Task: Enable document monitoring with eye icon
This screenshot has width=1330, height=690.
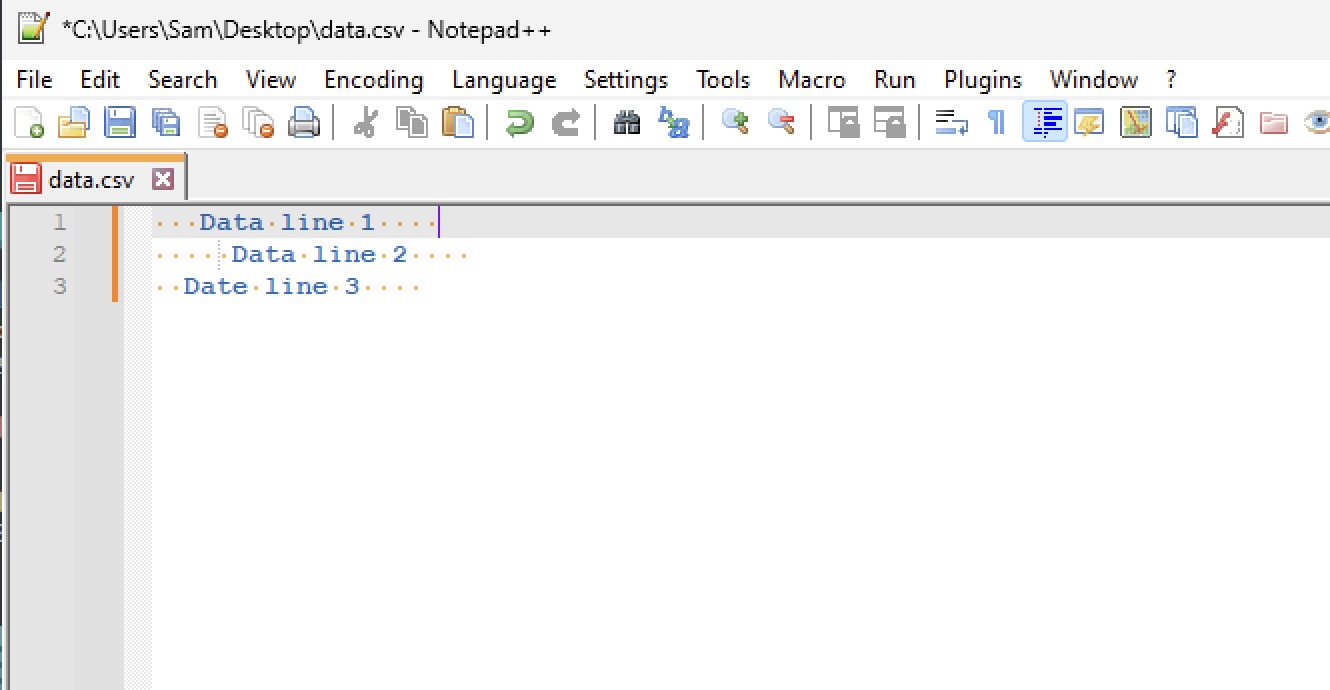Action: (x=1318, y=122)
